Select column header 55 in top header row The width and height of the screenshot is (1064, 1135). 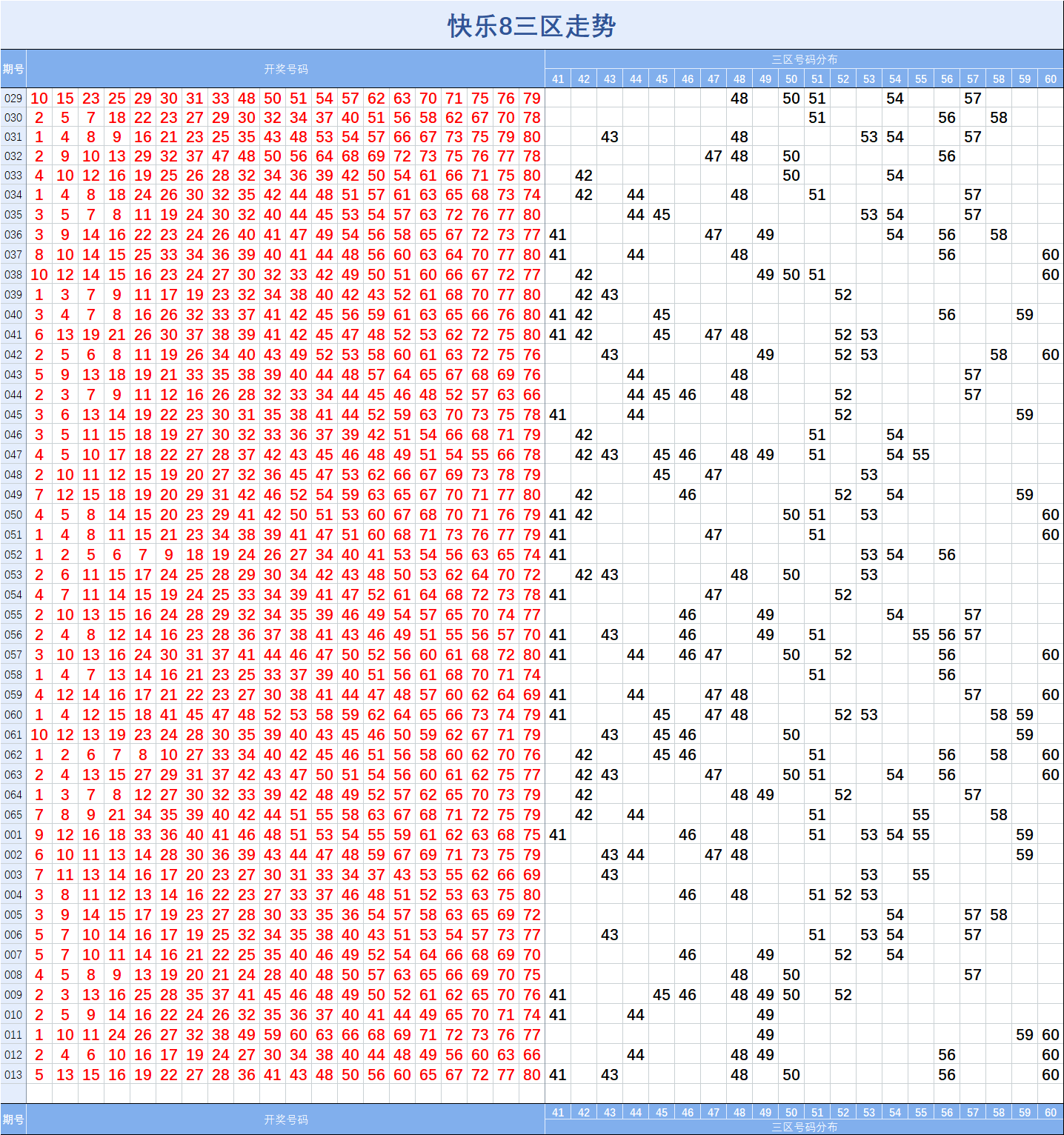coord(921,79)
